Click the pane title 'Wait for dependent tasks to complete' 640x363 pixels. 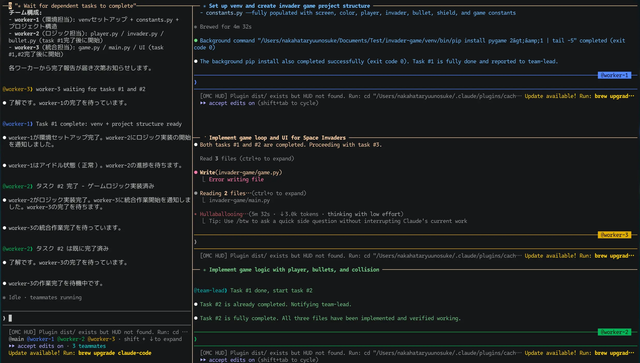tap(78, 6)
